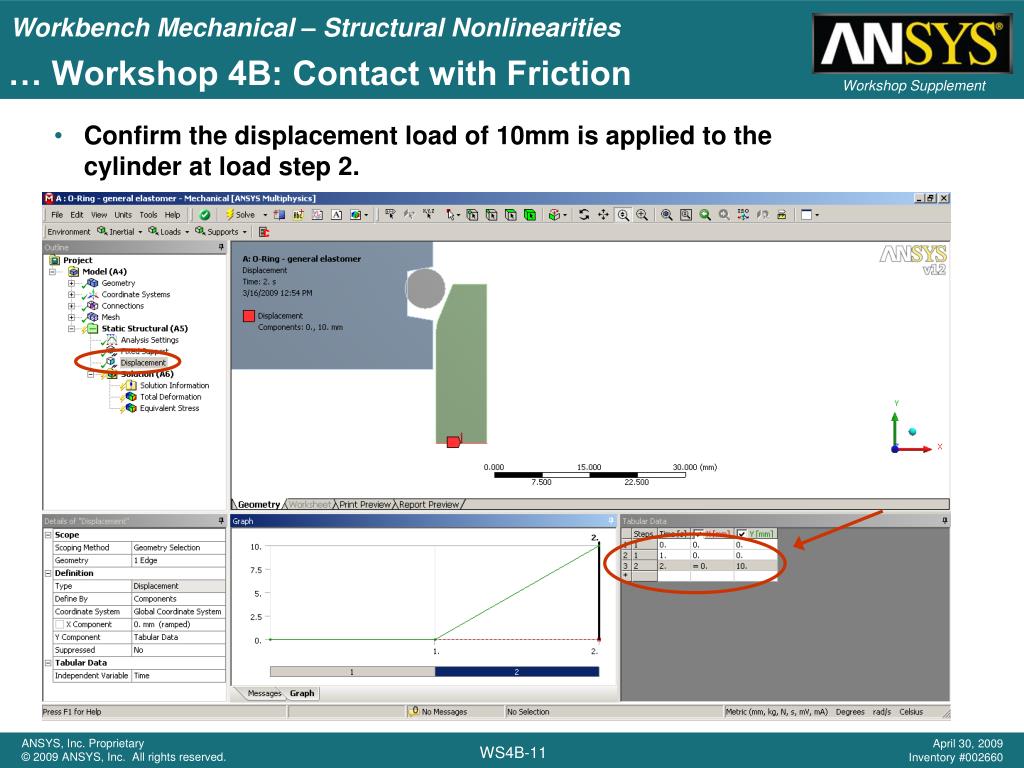The width and height of the screenshot is (1024, 768).
Task: Click the red icon after Supports
Action: (264, 232)
